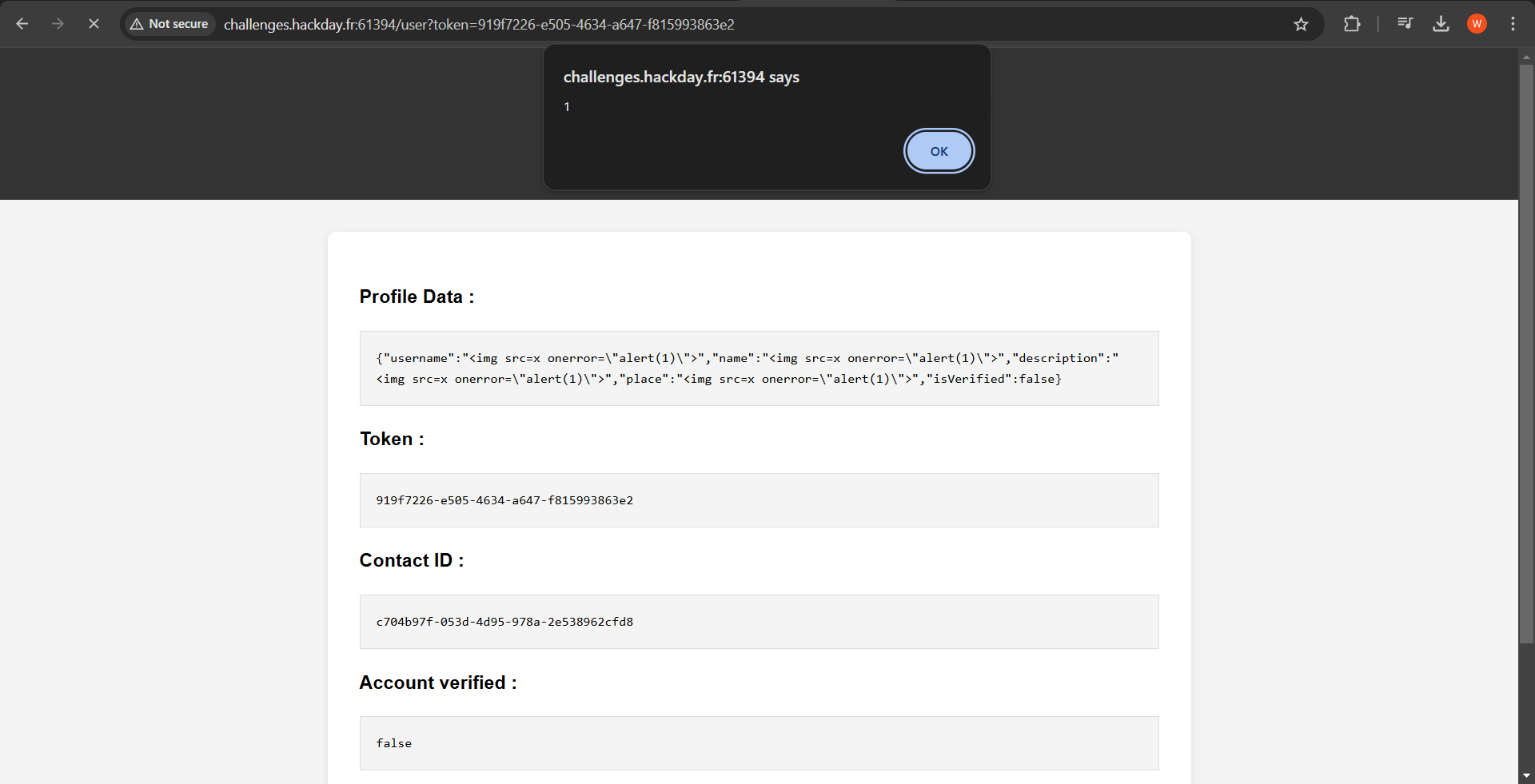The width and height of the screenshot is (1535, 784).
Task: Click the forward navigation arrow
Action: [58, 24]
